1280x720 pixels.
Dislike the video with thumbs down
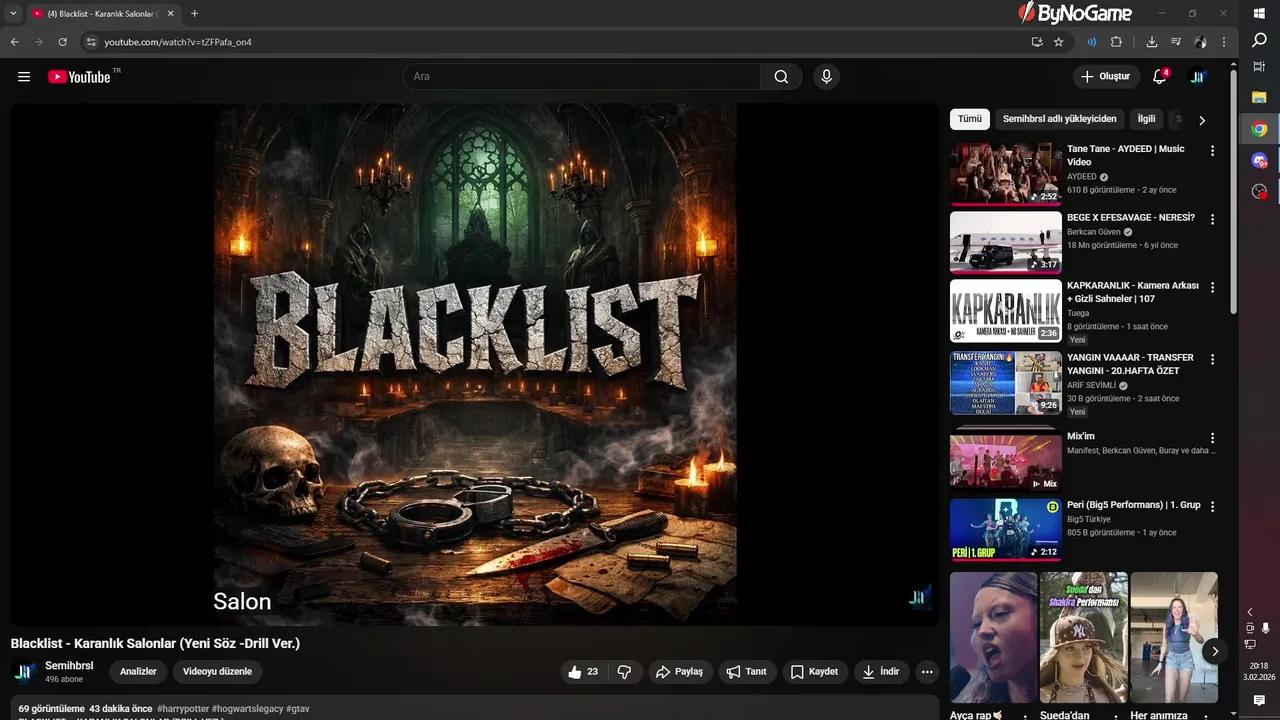[x=625, y=672]
